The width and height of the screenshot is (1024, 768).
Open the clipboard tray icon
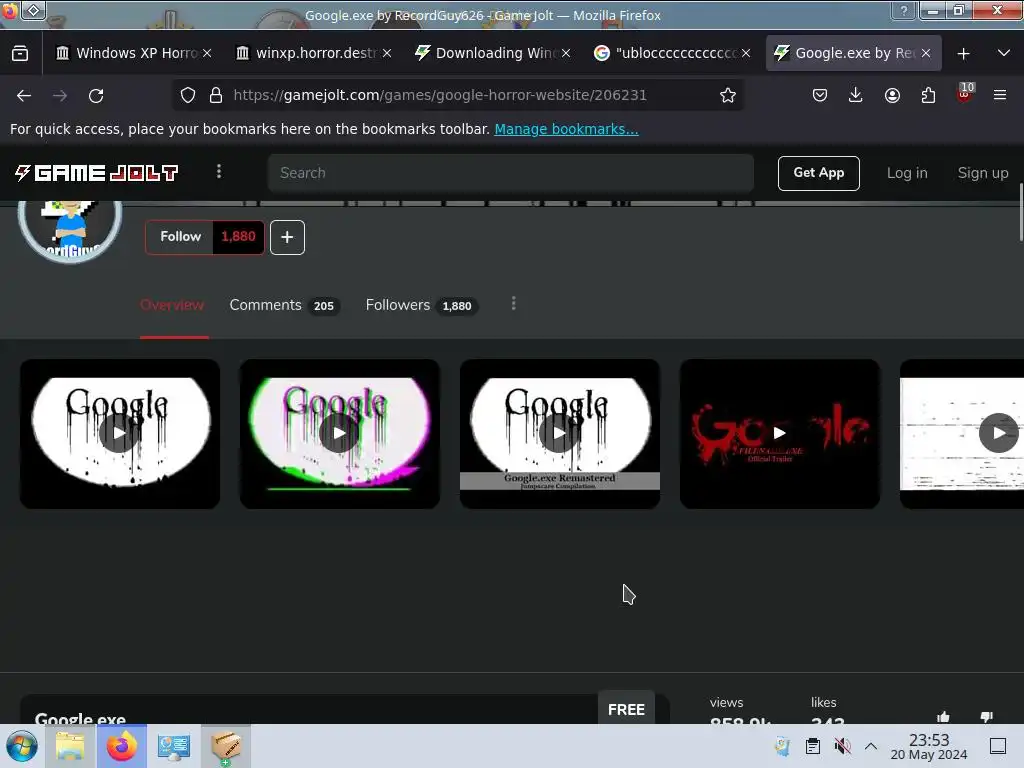point(812,746)
